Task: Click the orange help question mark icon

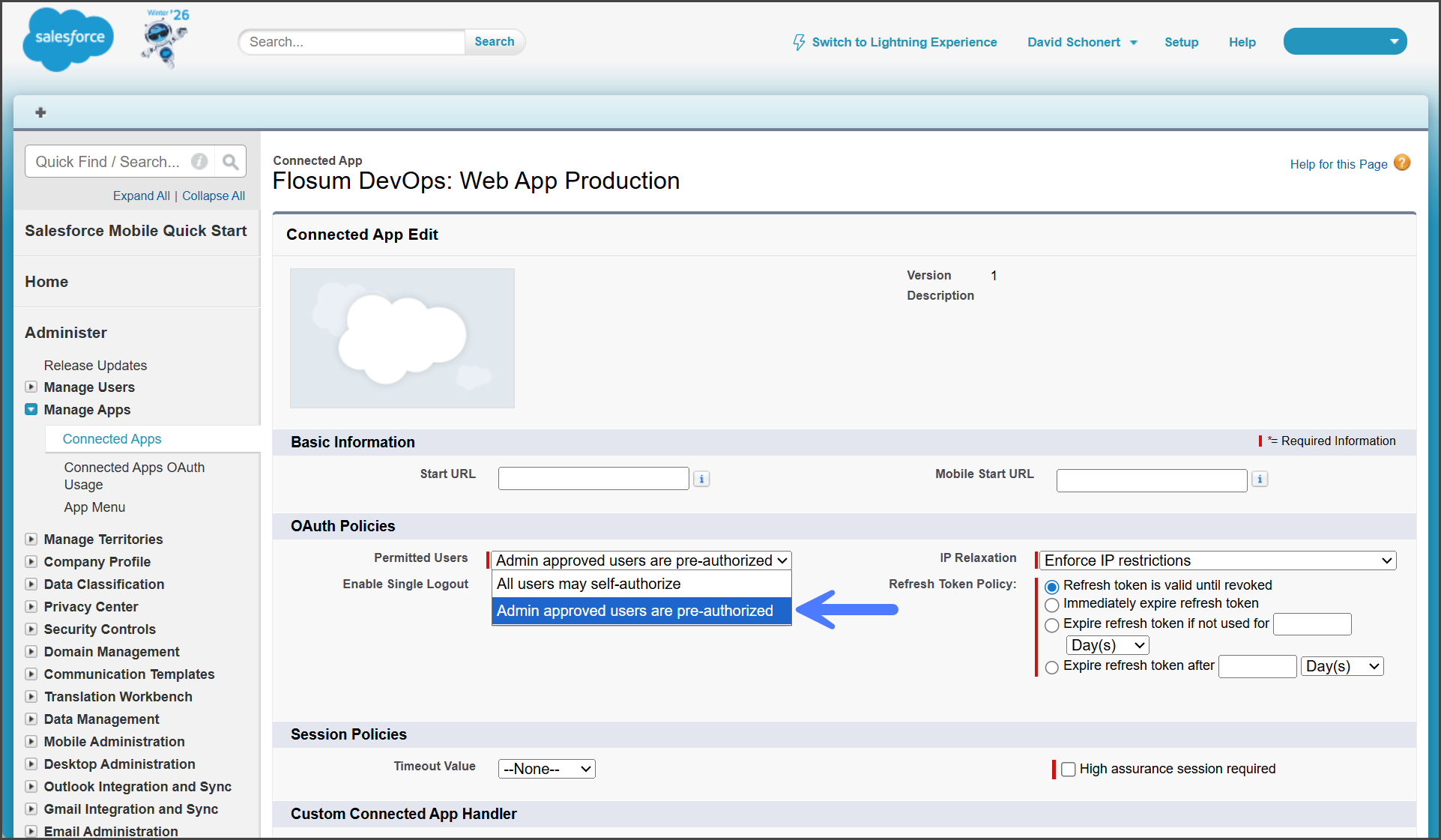Action: 1402,163
